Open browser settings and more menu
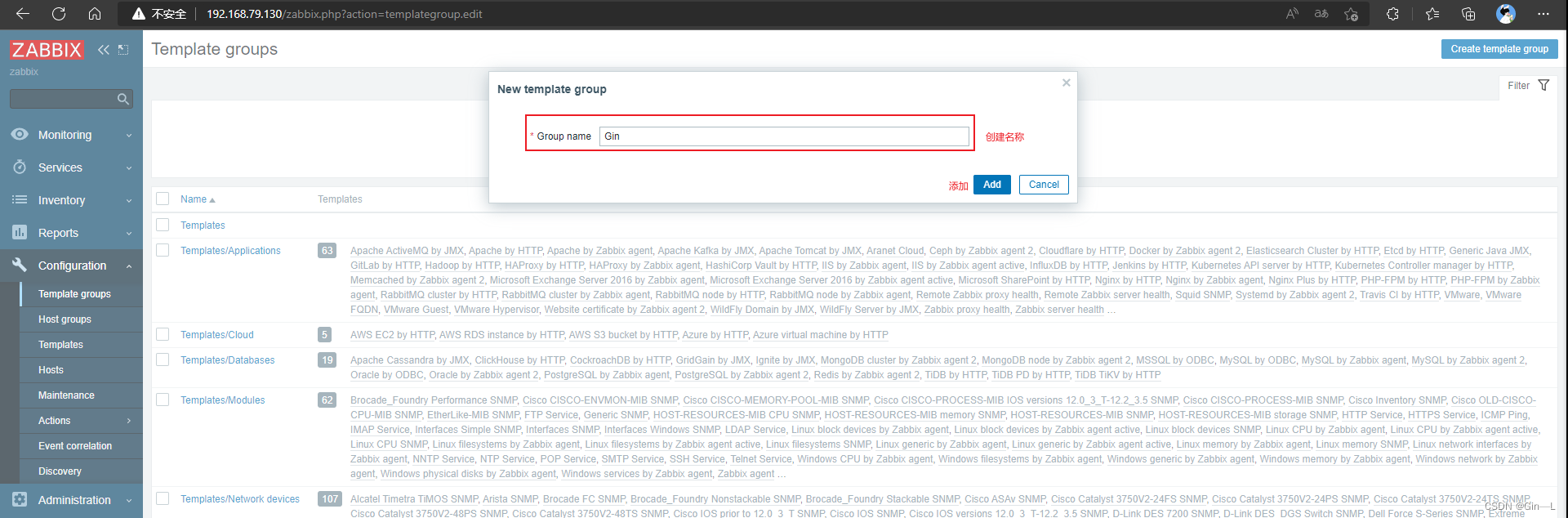The height and width of the screenshot is (518, 1568). tap(1543, 14)
